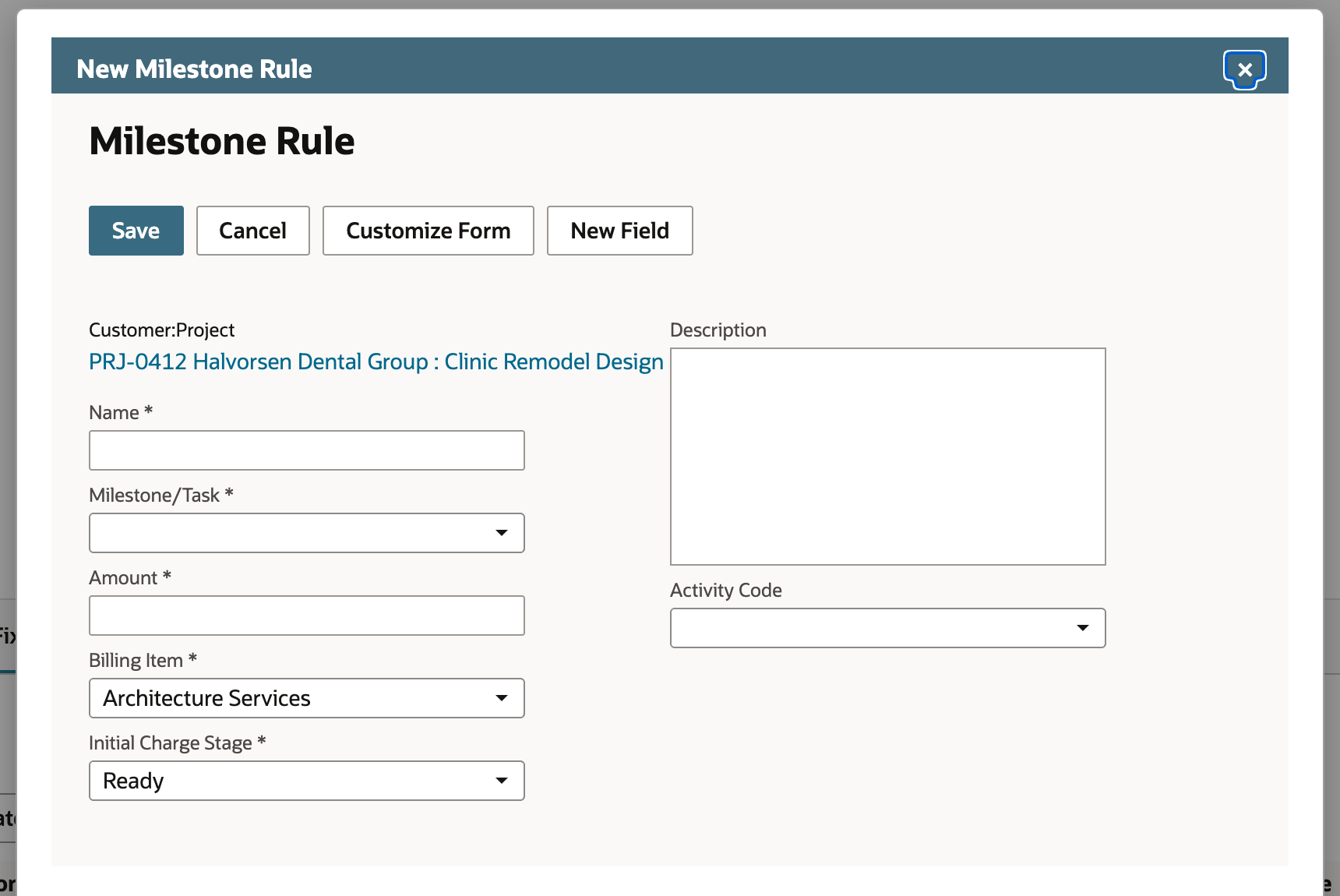Open the PRJ-0412 Halvorsen Dental Group project link
The height and width of the screenshot is (896, 1340).
tap(376, 362)
